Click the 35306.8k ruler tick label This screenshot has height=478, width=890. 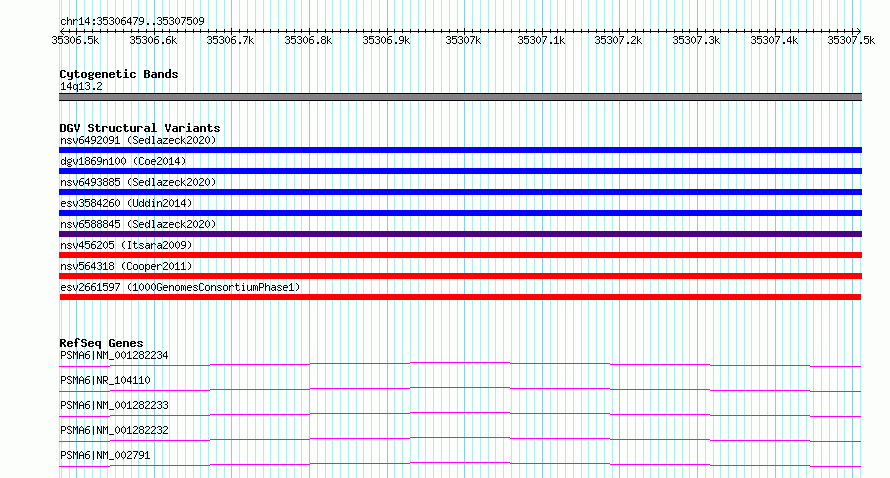point(308,40)
